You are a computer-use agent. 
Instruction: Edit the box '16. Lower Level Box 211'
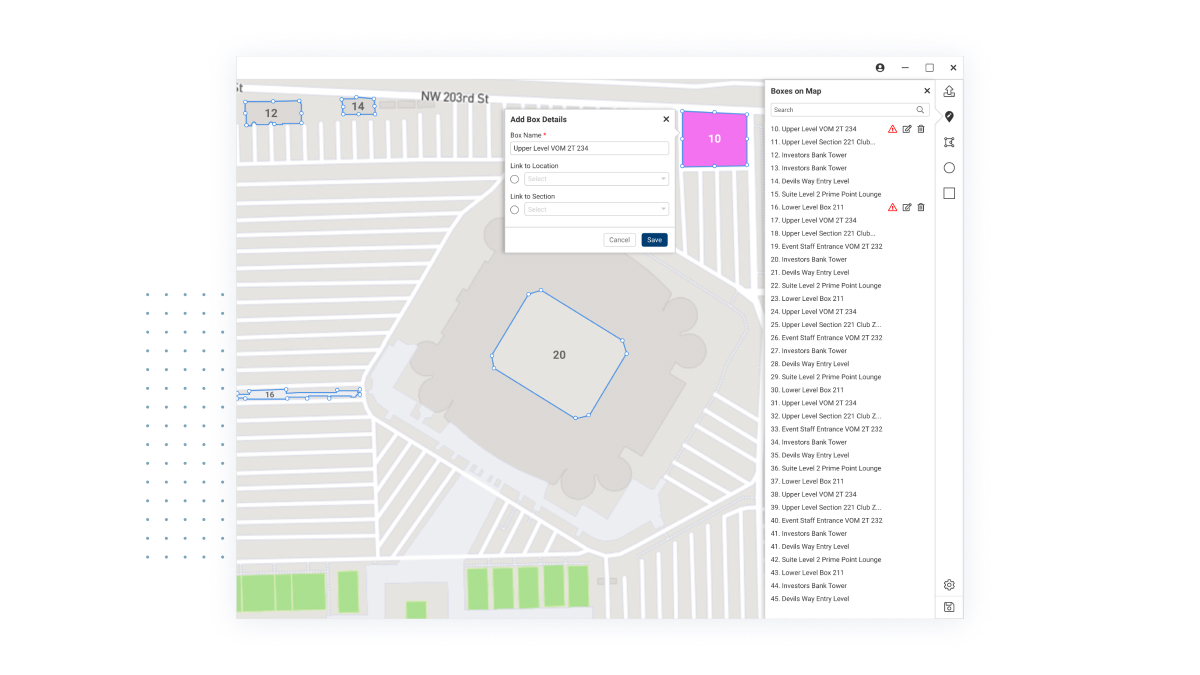click(x=907, y=207)
